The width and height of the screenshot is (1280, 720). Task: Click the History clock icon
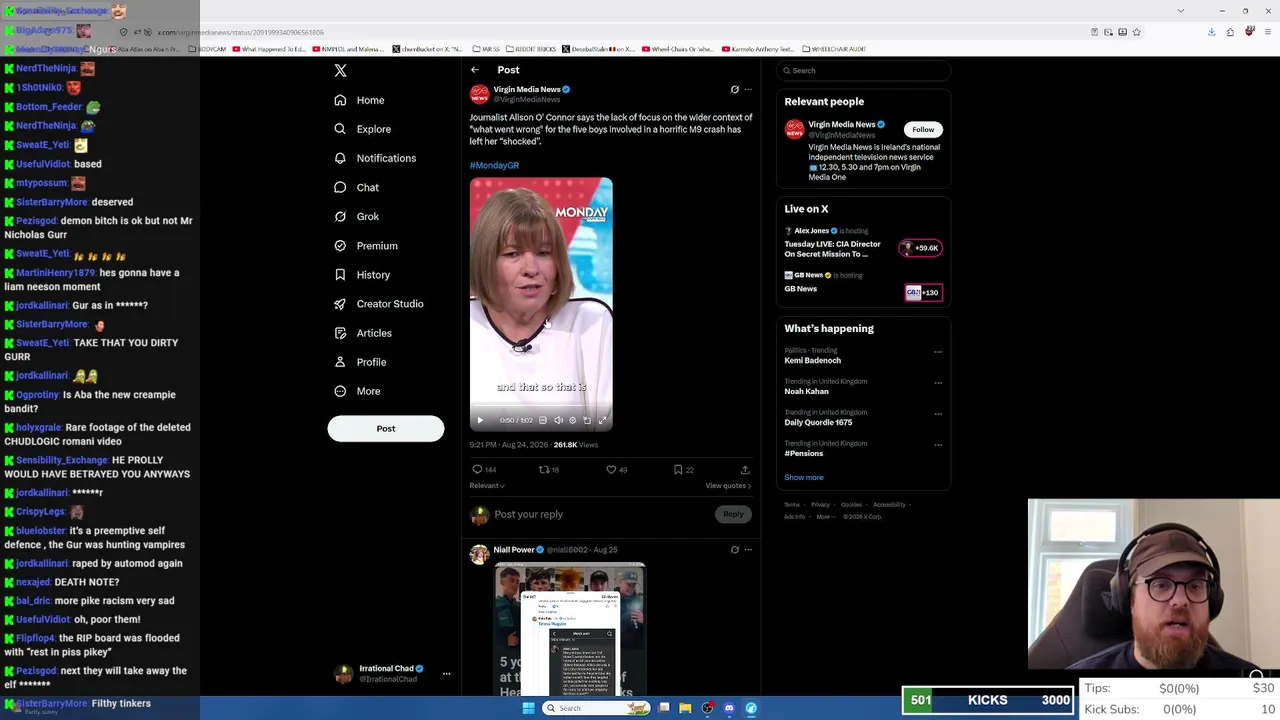point(340,275)
